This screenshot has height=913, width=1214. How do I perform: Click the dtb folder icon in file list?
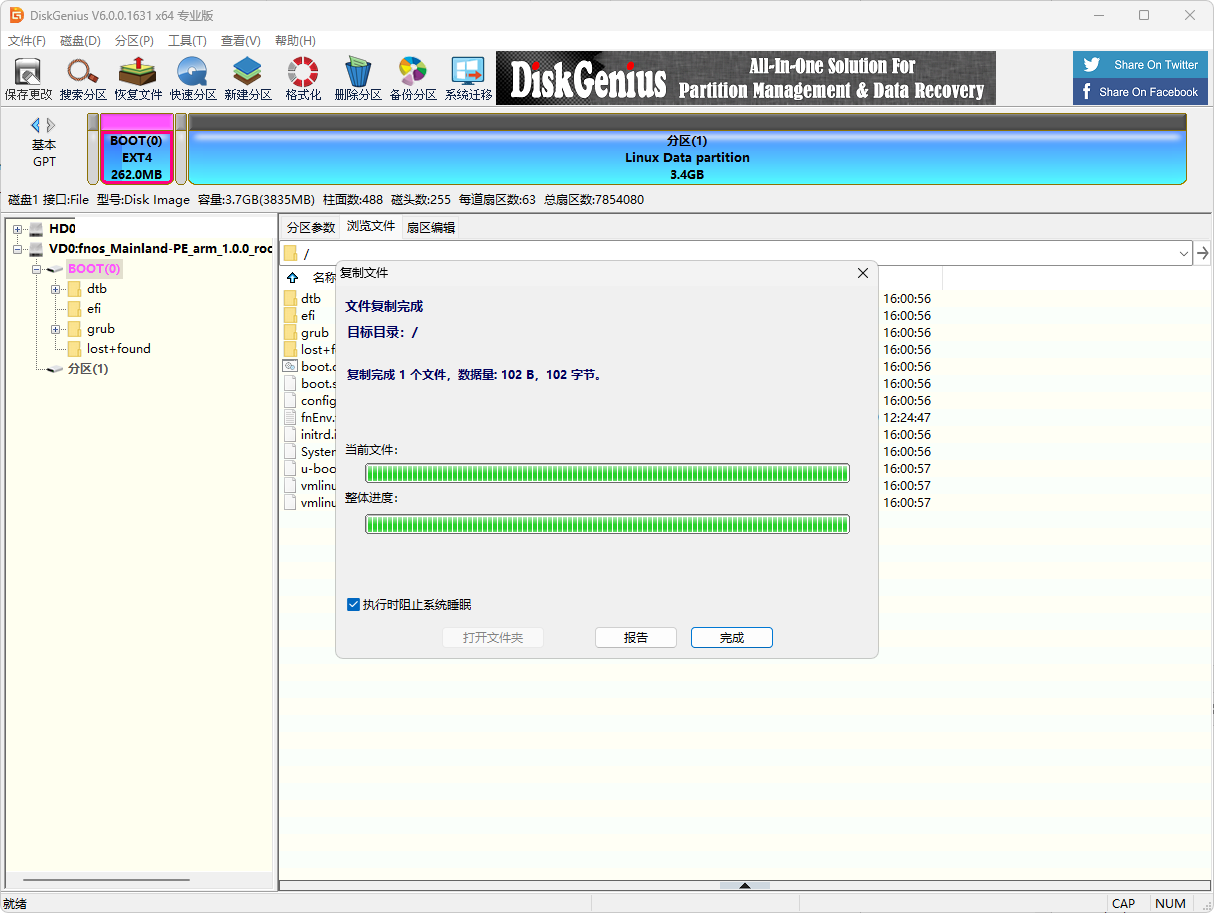pyautogui.click(x=290, y=299)
